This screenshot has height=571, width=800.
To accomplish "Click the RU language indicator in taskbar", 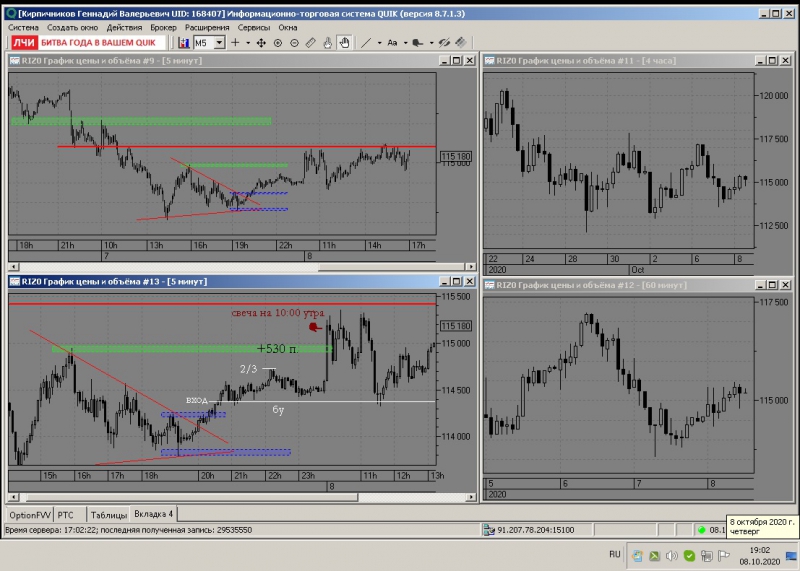I will (615, 554).
